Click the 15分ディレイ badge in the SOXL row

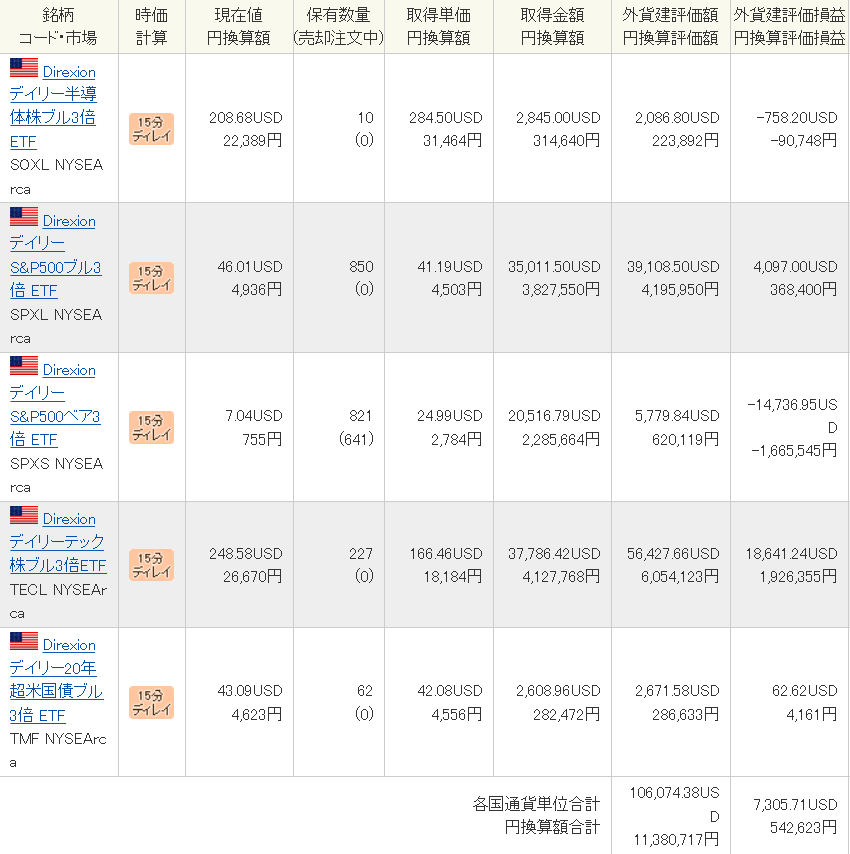(151, 129)
